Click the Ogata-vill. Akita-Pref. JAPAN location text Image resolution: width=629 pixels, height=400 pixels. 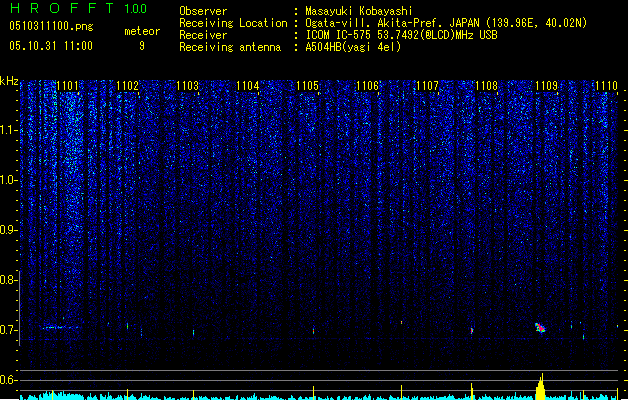[446, 23]
